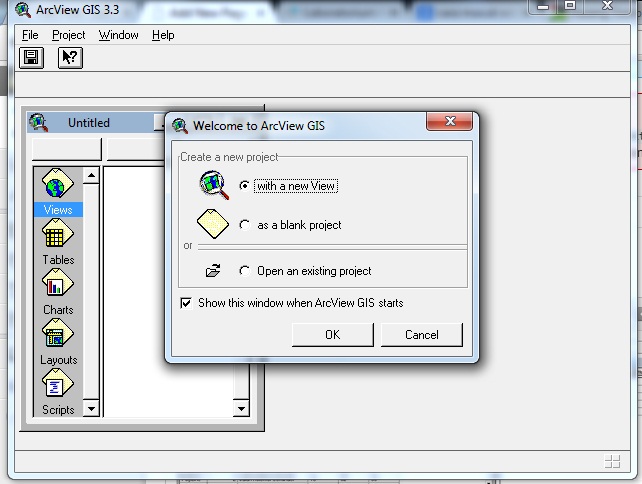
Task: Minimize the ArcView GIS 3.3 window
Action: pos(543,6)
